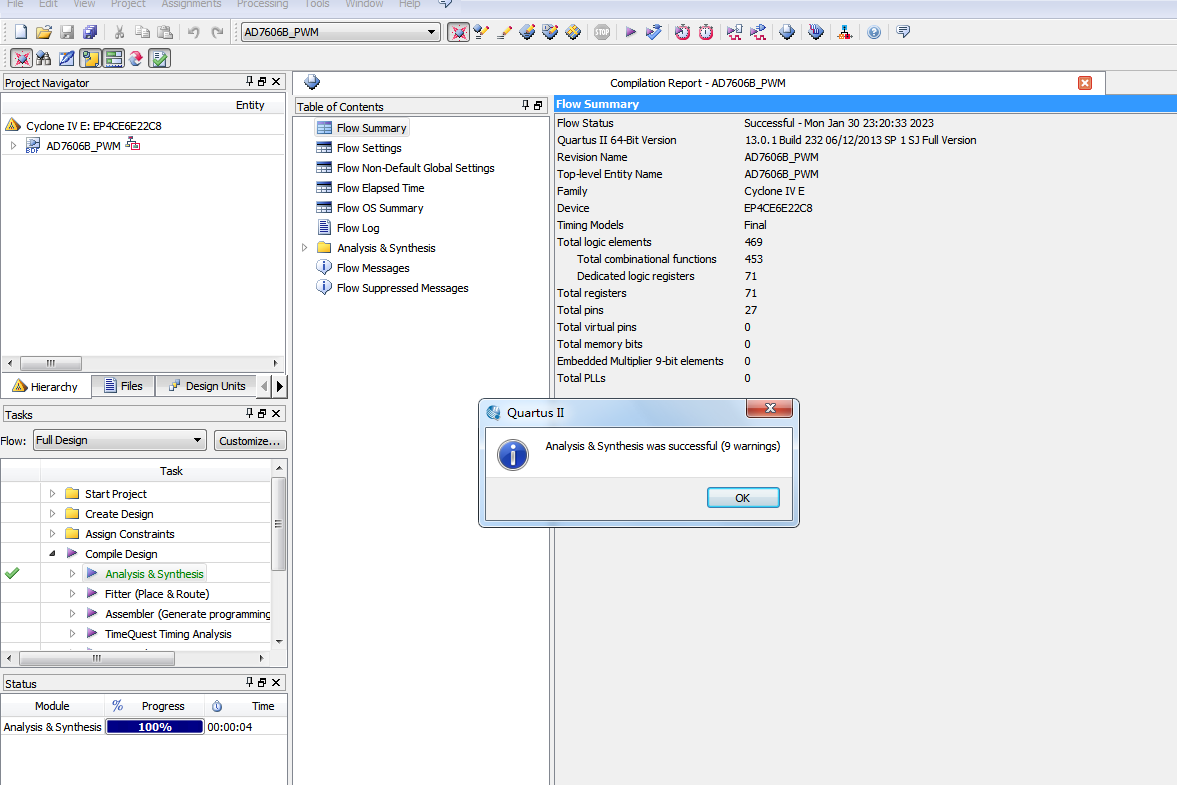Switch to the Design Units tab

(x=206, y=386)
